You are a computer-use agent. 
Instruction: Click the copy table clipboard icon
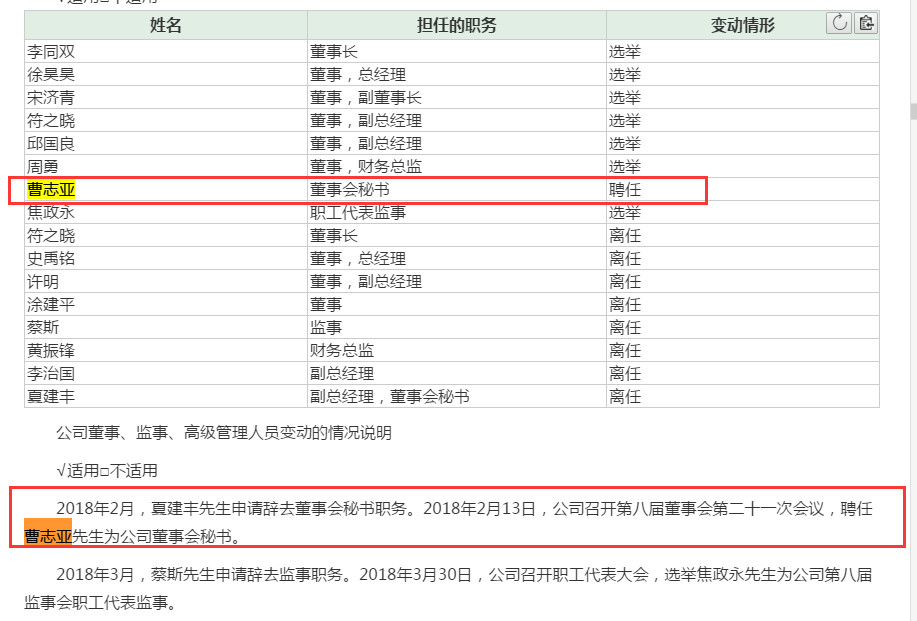[865, 23]
